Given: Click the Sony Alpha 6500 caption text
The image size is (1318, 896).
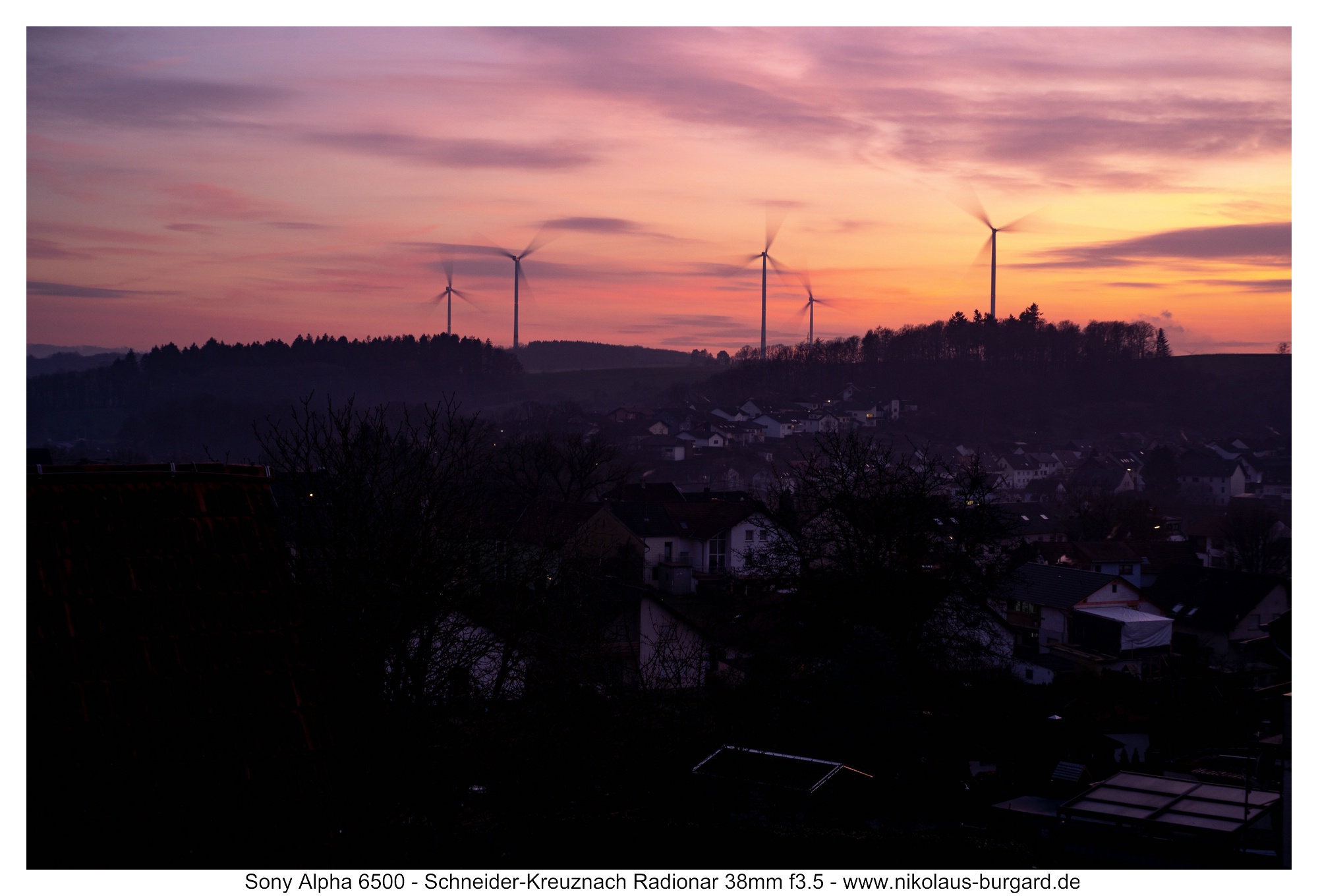Looking at the screenshot, I should [x=324, y=882].
